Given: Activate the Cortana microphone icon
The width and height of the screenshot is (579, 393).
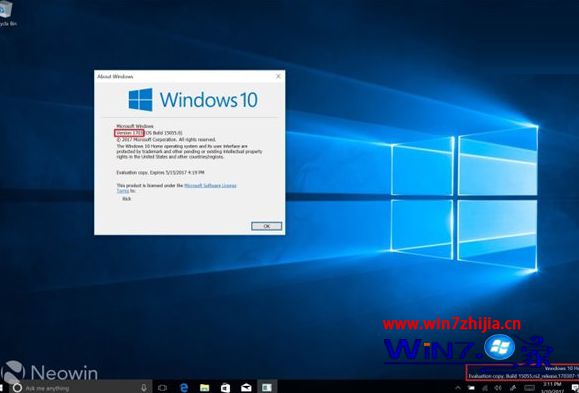Looking at the screenshot, I should point(144,387).
